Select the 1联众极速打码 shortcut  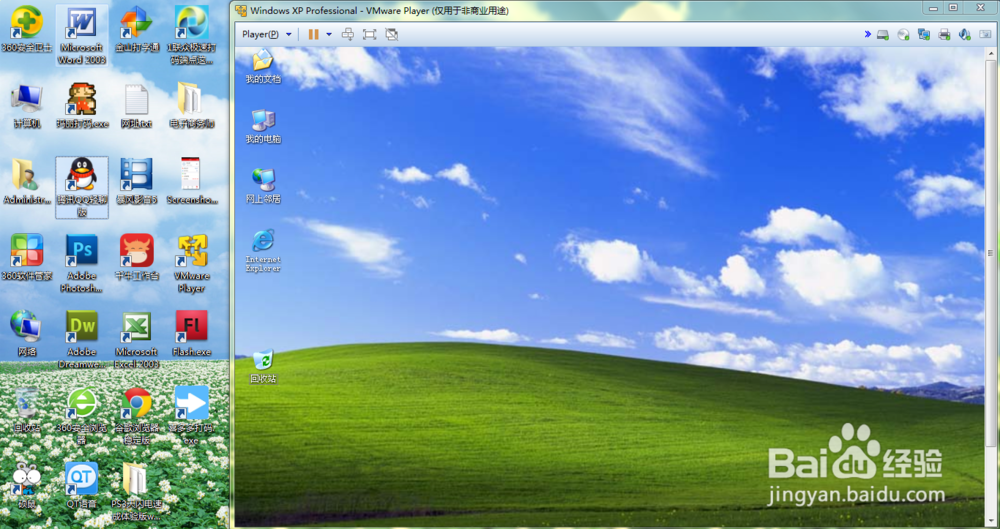[x=191, y=35]
